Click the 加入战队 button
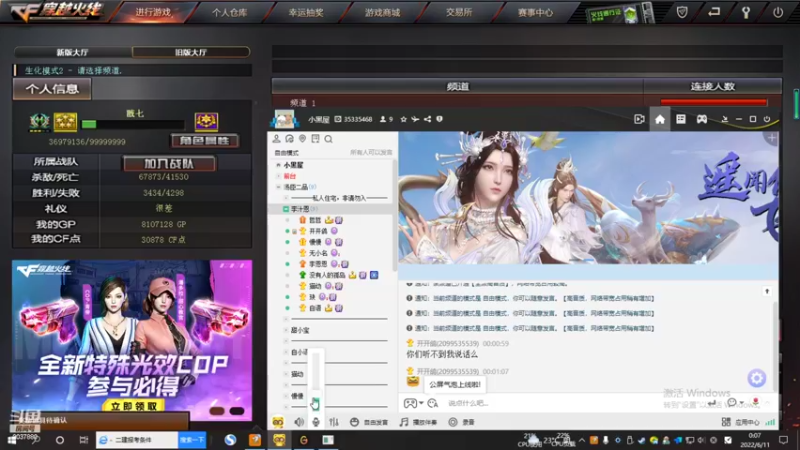 click(x=169, y=163)
